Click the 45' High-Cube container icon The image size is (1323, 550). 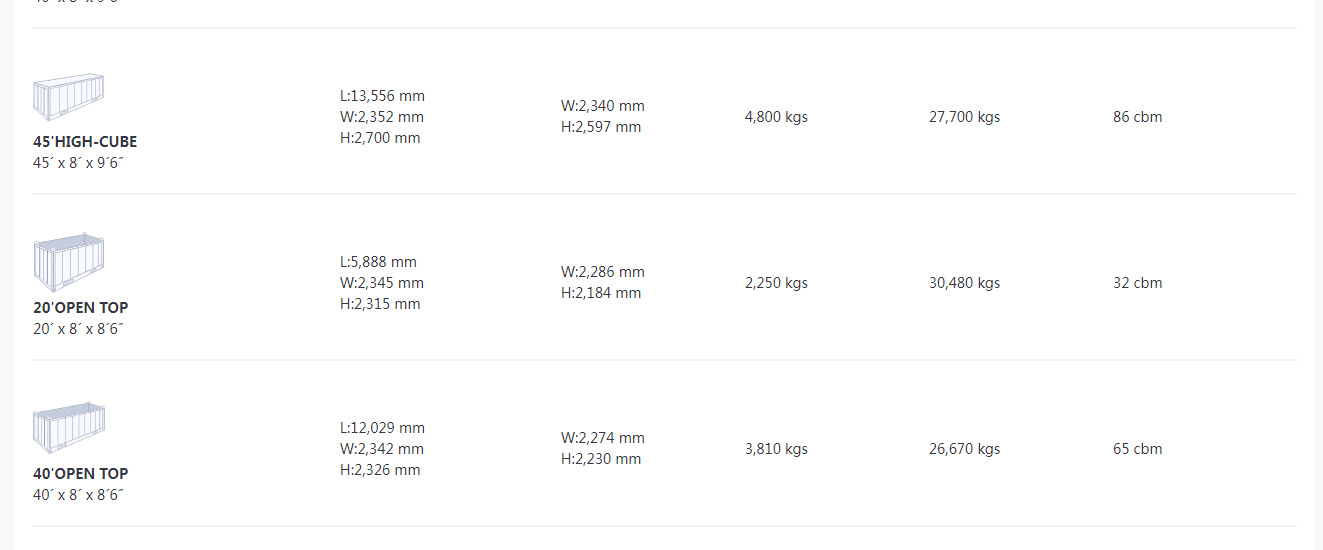[69, 97]
